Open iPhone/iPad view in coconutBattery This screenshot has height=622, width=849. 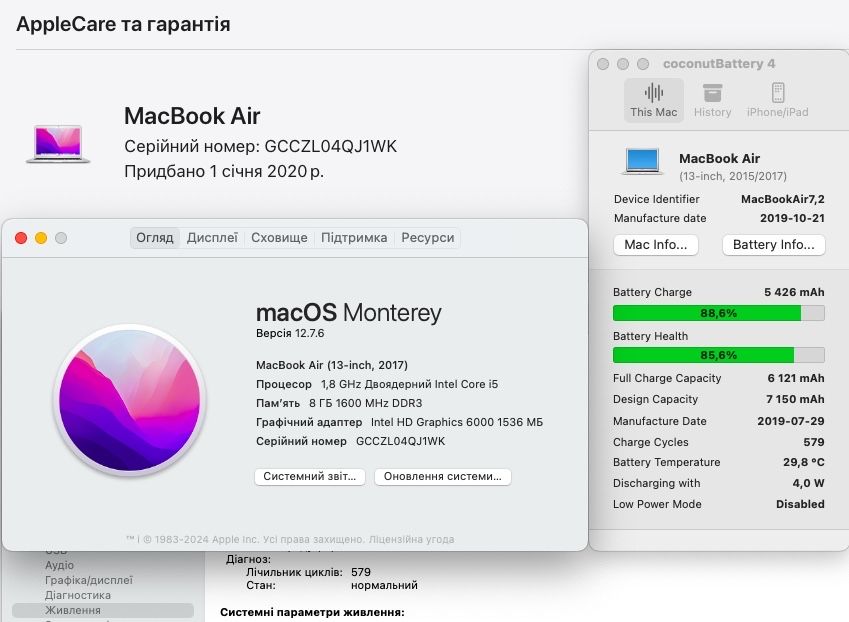(x=777, y=100)
